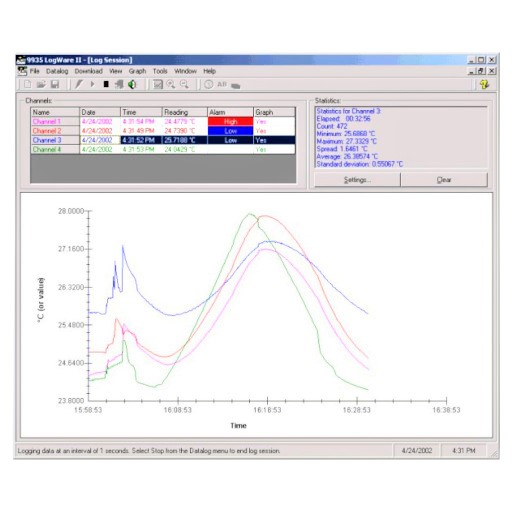512x512 pixels.
Task: Click the New file toolbar icon
Action: pos(28,84)
